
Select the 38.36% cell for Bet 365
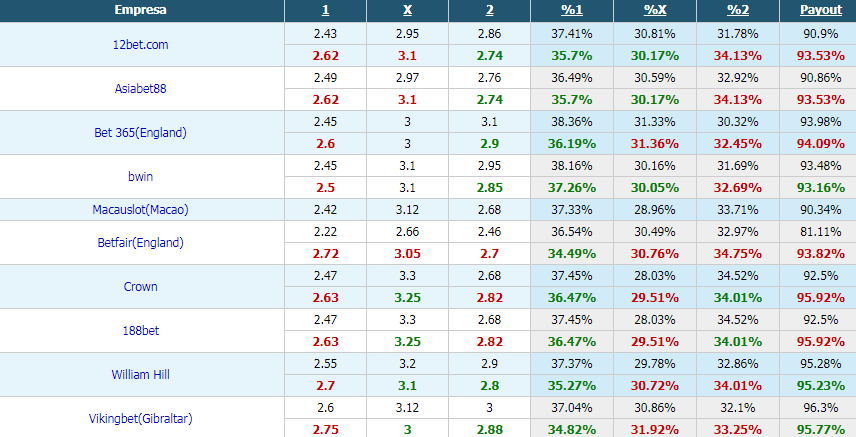coord(572,122)
